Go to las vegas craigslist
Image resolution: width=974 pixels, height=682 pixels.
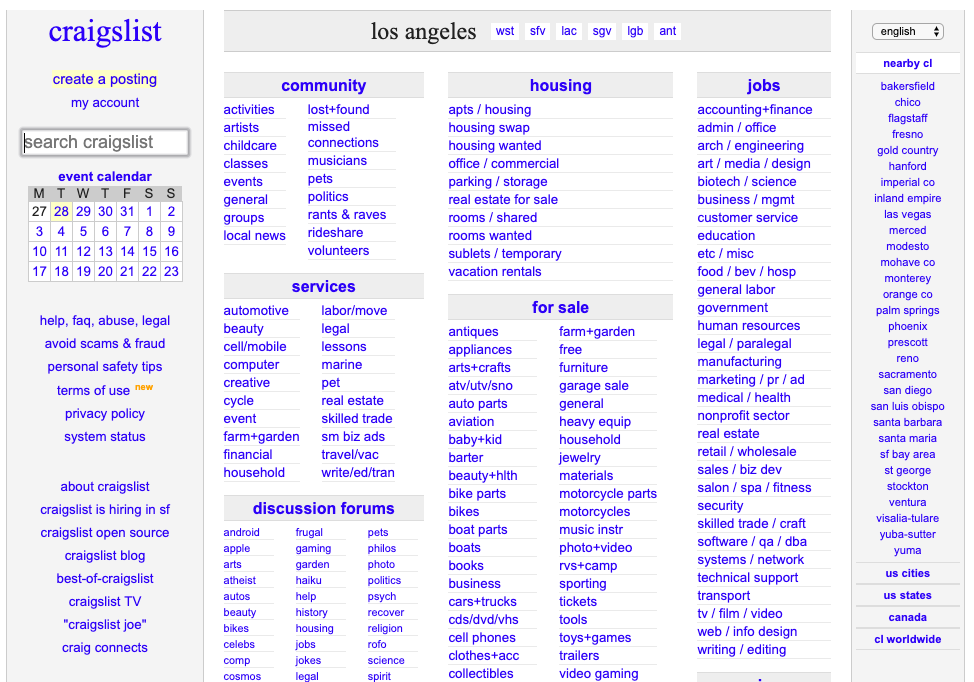(907, 214)
